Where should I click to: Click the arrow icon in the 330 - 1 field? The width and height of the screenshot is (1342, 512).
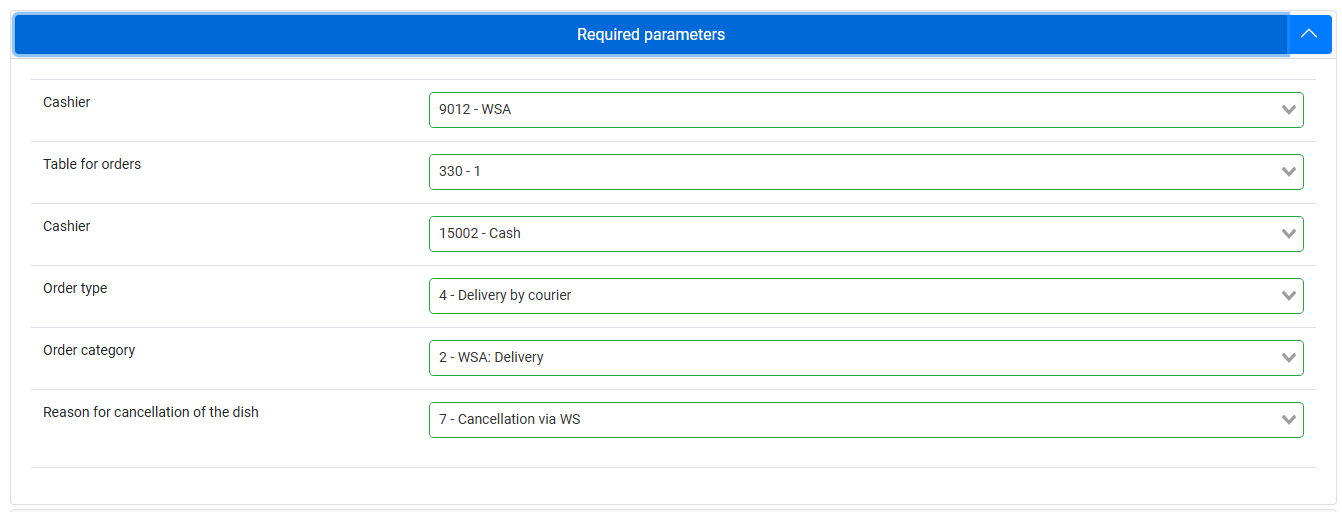click(x=1289, y=172)
